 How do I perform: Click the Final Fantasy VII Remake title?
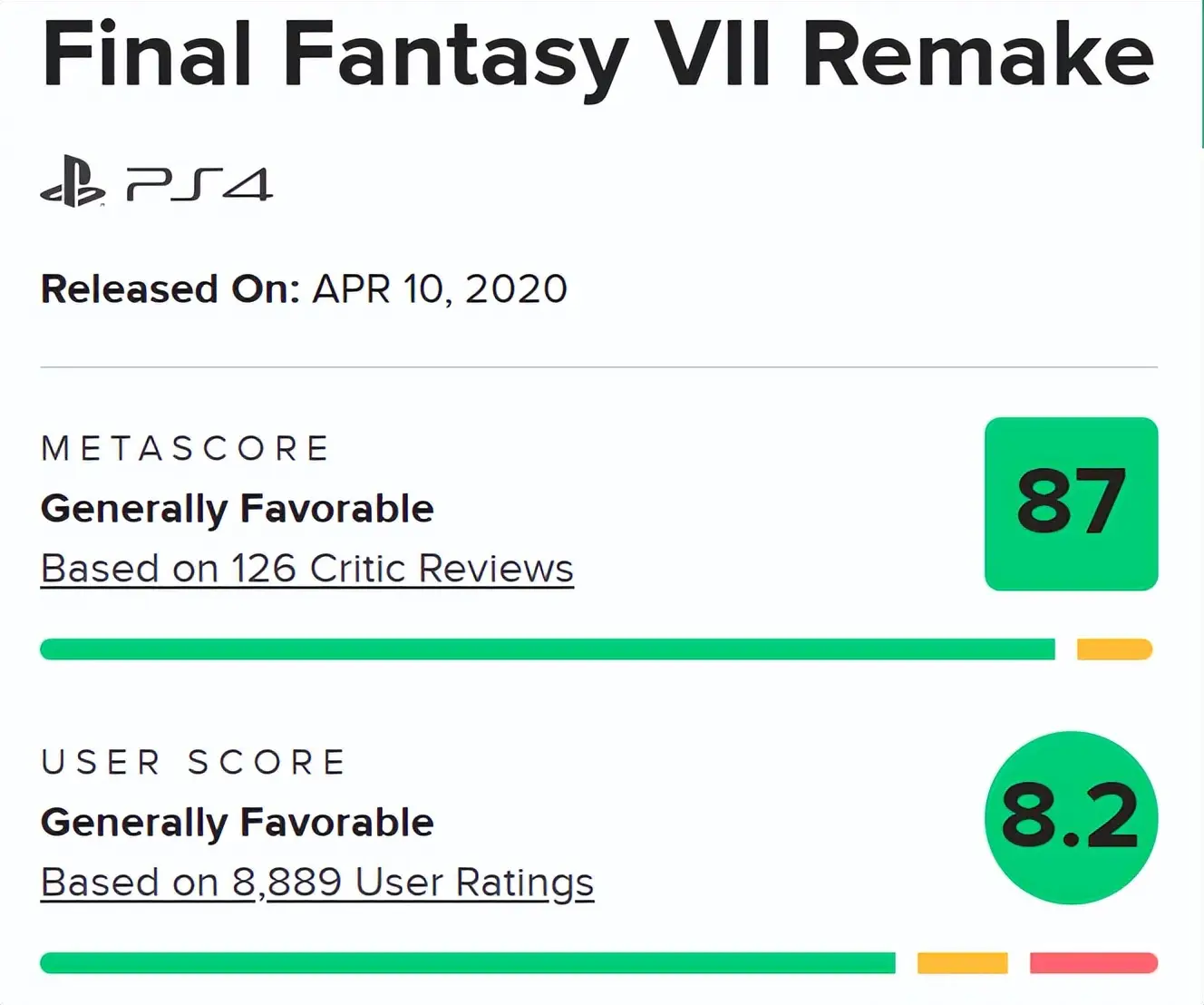pyautogui.click(x=598, y=56)
